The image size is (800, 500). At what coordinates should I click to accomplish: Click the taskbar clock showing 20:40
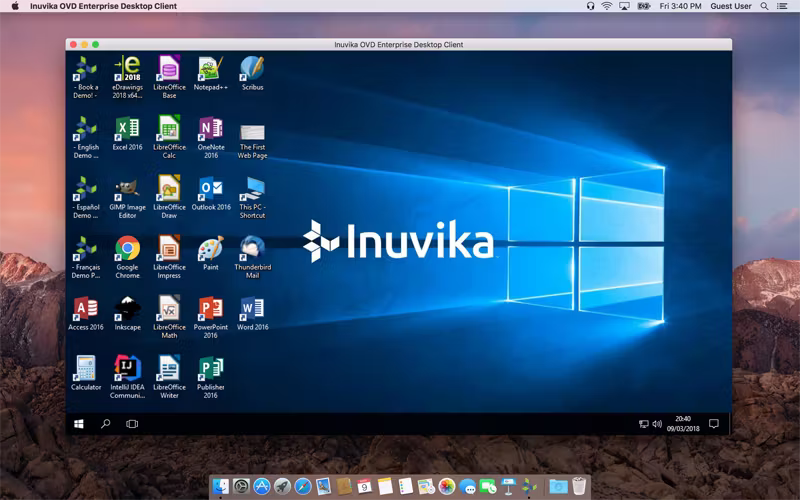(683, 423)
